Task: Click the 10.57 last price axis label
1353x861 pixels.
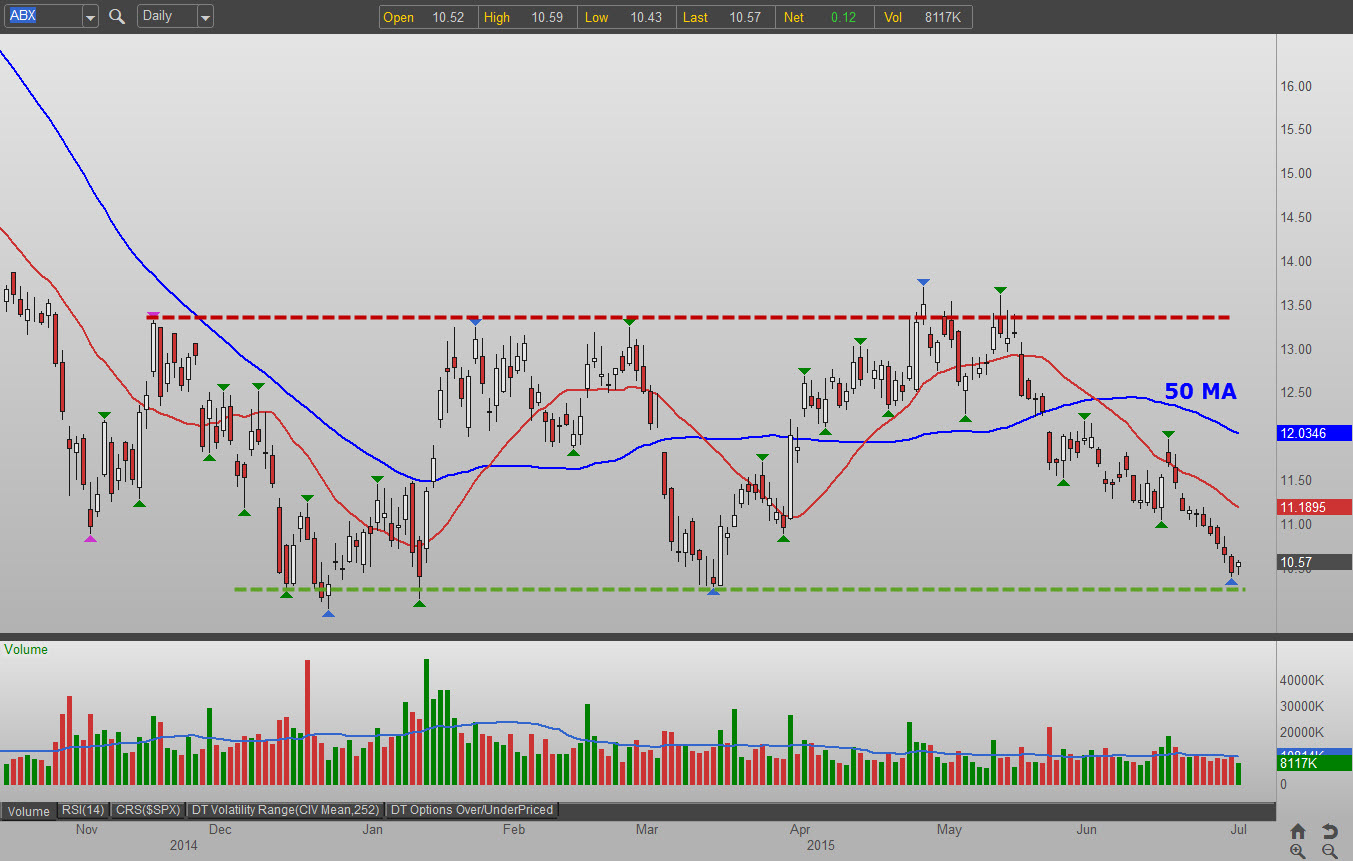Action: coord(1315,562)
